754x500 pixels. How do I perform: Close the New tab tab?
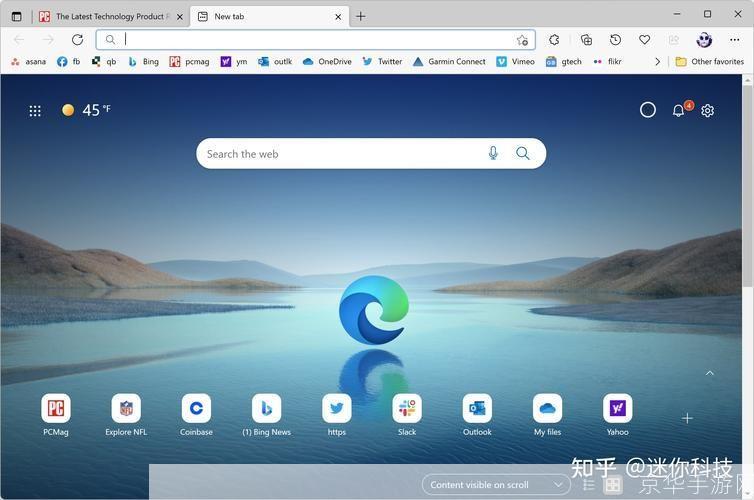click(338, 17)
